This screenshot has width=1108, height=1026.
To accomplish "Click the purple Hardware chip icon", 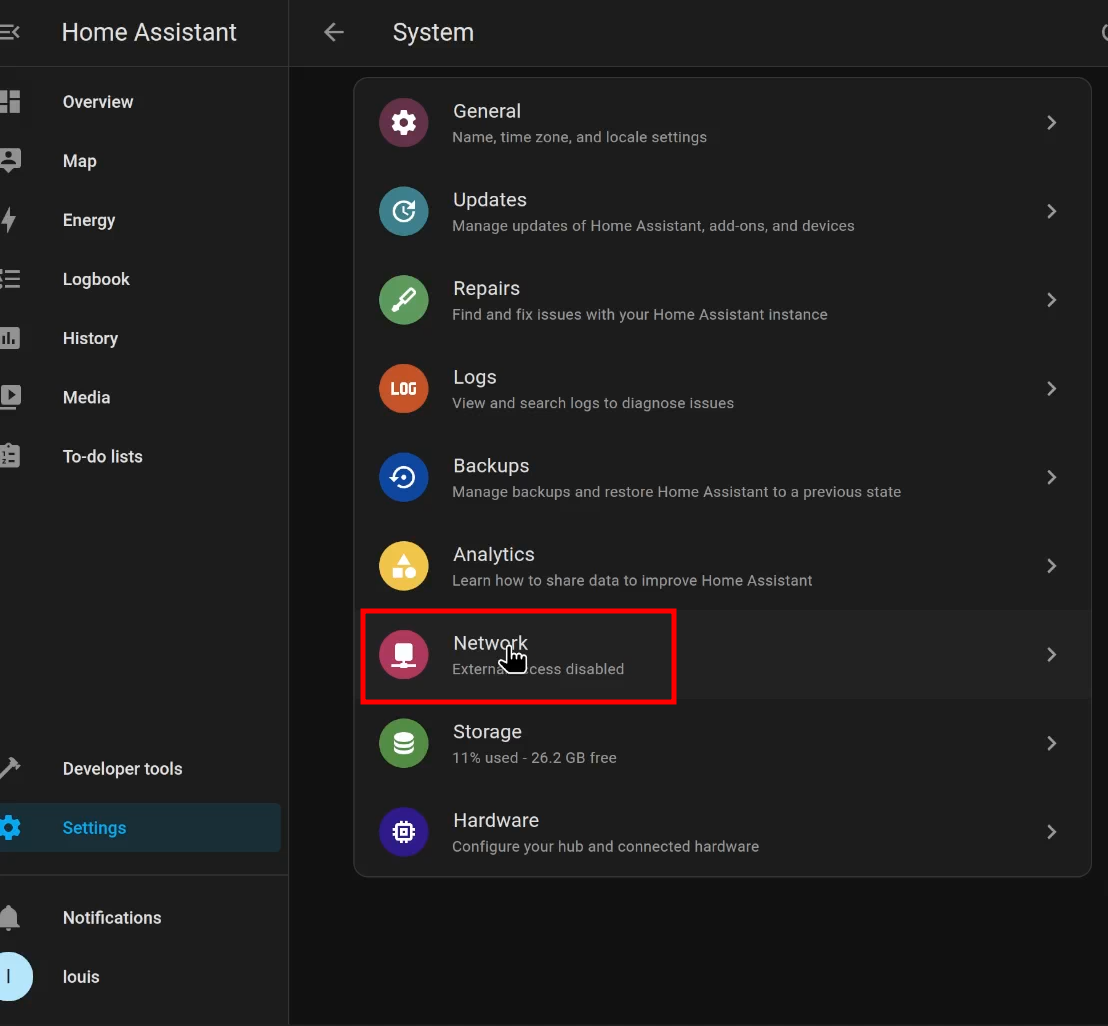I will pyautogui.click(x=403, y=832).
